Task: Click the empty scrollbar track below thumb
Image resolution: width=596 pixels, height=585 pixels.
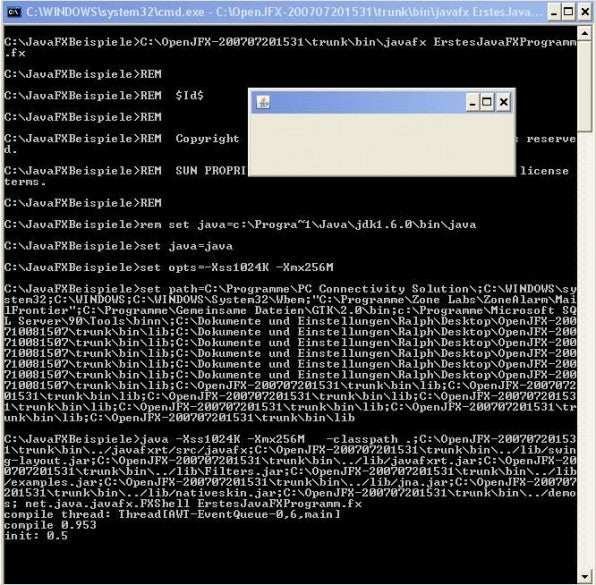Action: click(x=585, y=350)
